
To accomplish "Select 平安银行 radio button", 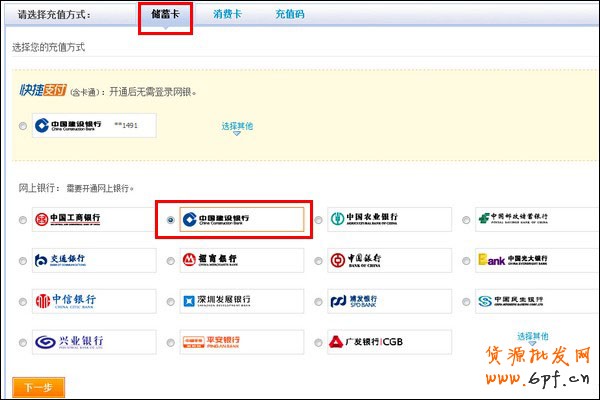I will 171,343.
